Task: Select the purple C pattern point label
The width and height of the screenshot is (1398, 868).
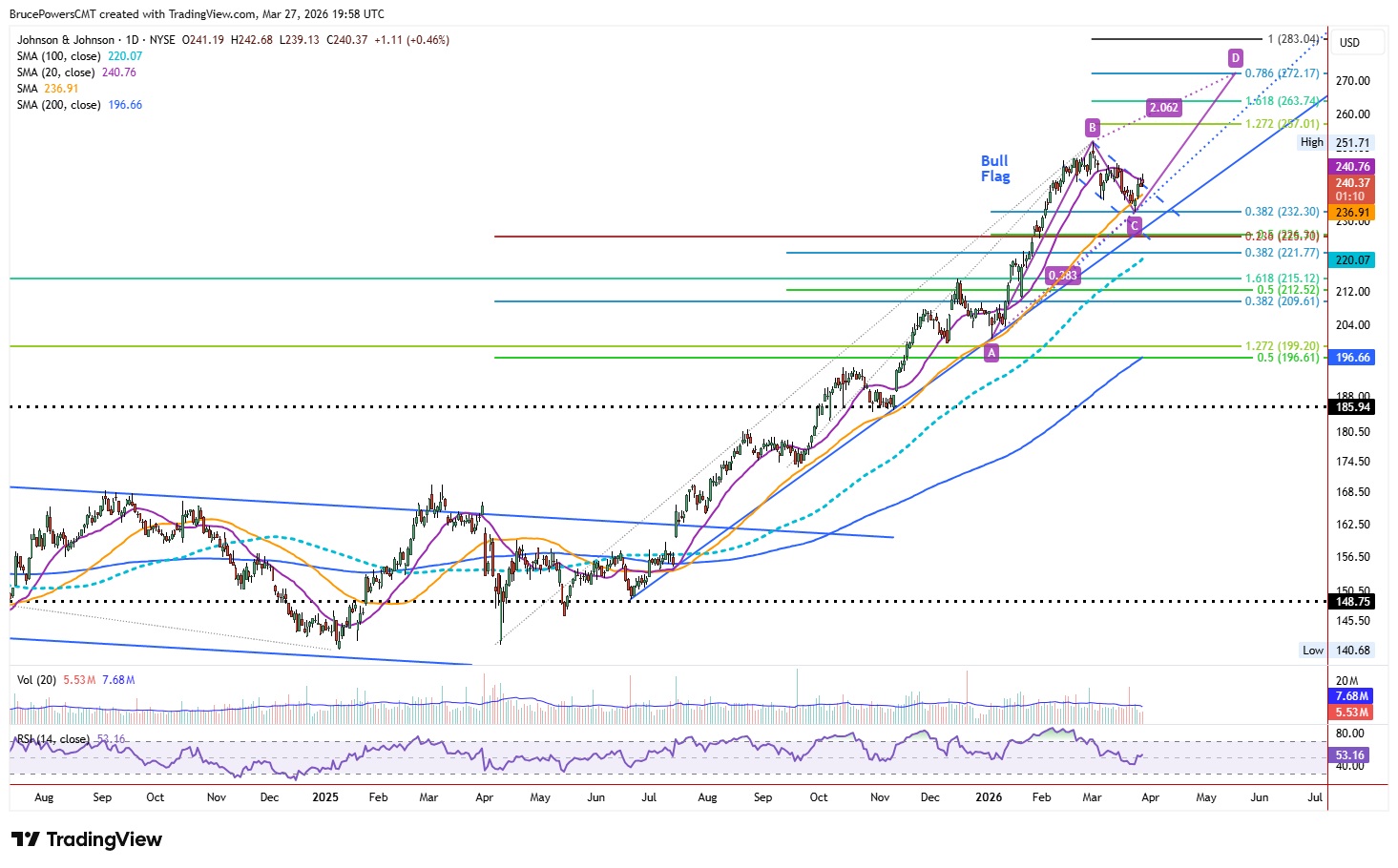Action: [1134, 226]
